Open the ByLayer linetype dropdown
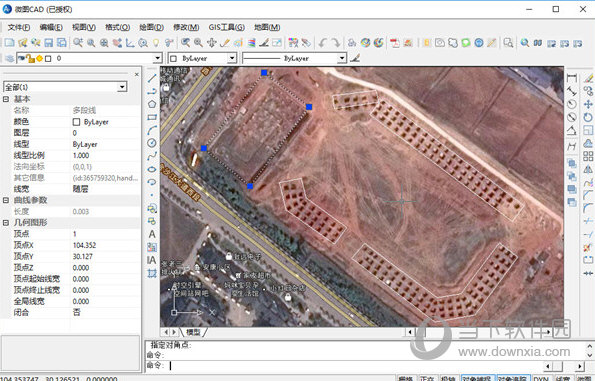Image resolution: width=595 pixels, height=381 pixels. [x=342, y=58]
